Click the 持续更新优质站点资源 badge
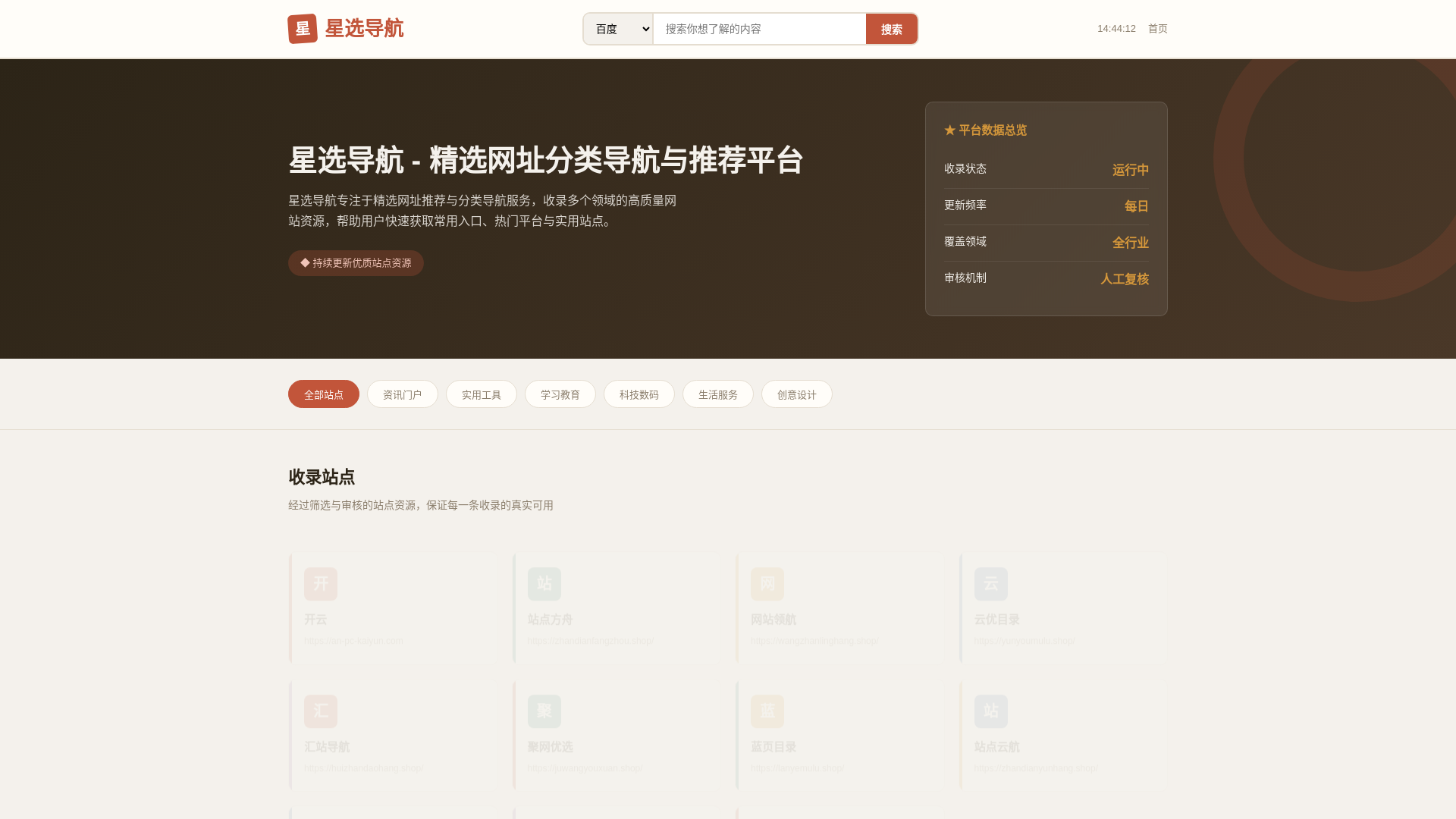The image size is (1456, 819). (x=356, y=263)
